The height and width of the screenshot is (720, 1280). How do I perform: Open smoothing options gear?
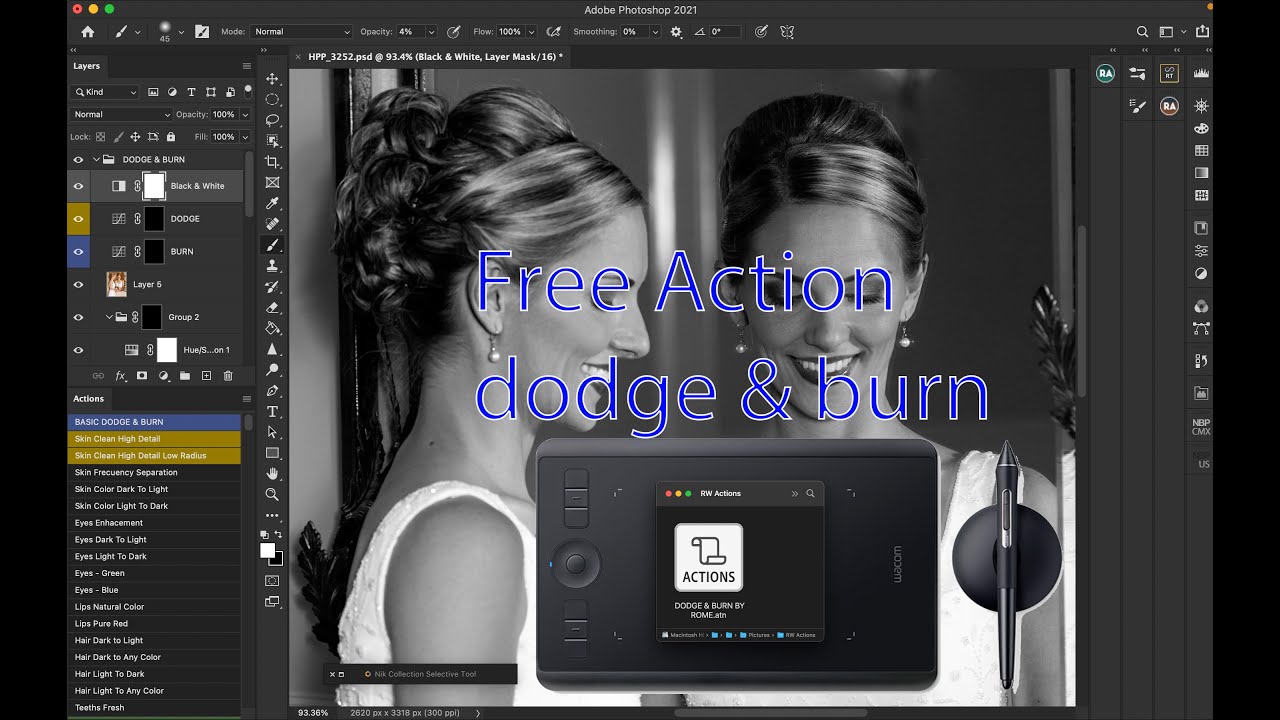[x=676, y=32]
